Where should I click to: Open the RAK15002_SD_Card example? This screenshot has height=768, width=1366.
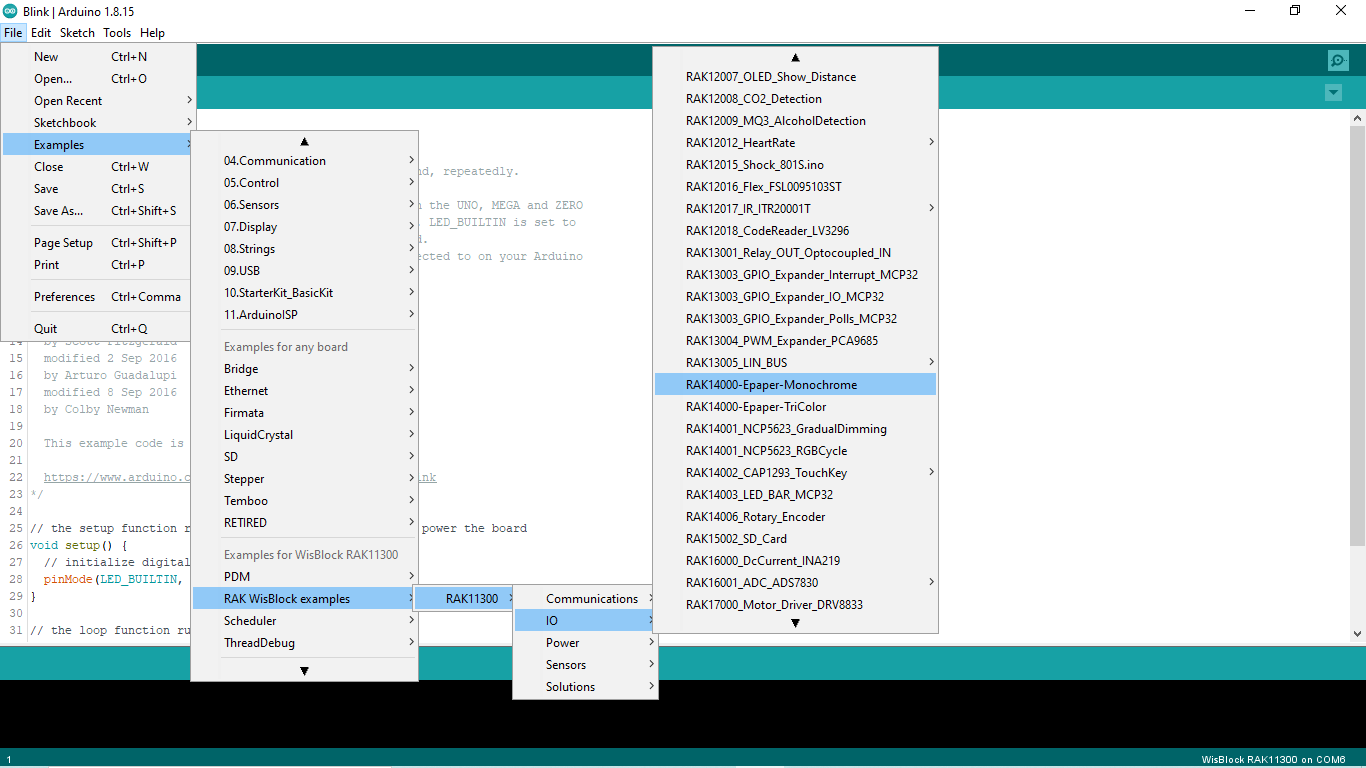[795, 539]
